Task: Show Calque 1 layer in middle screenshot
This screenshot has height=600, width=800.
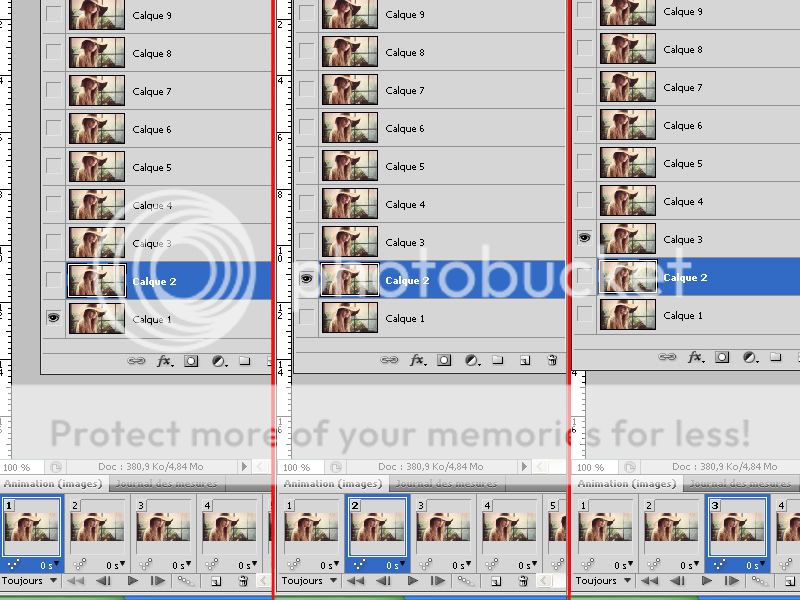Action: [306, 317]
